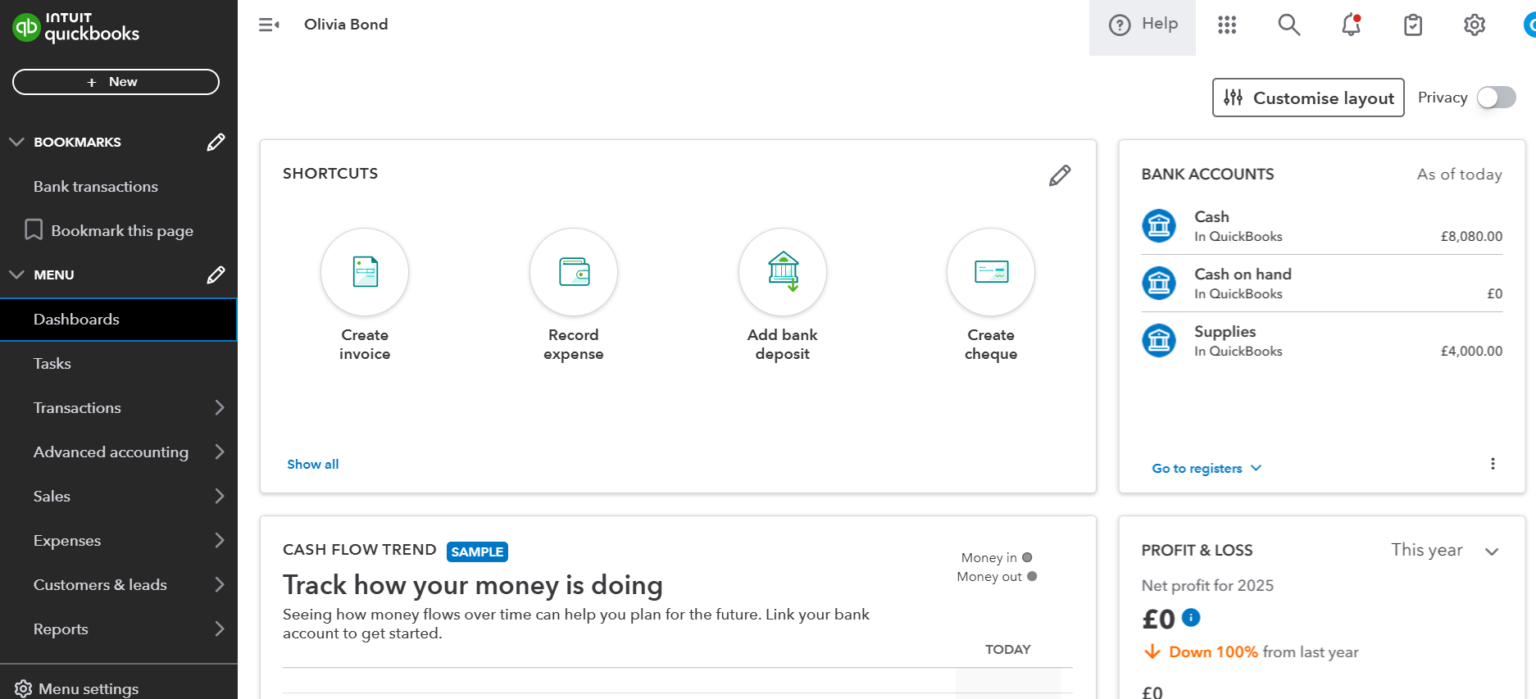
Task: Open the apps grid icon
Action: (x=1227, y=24)
